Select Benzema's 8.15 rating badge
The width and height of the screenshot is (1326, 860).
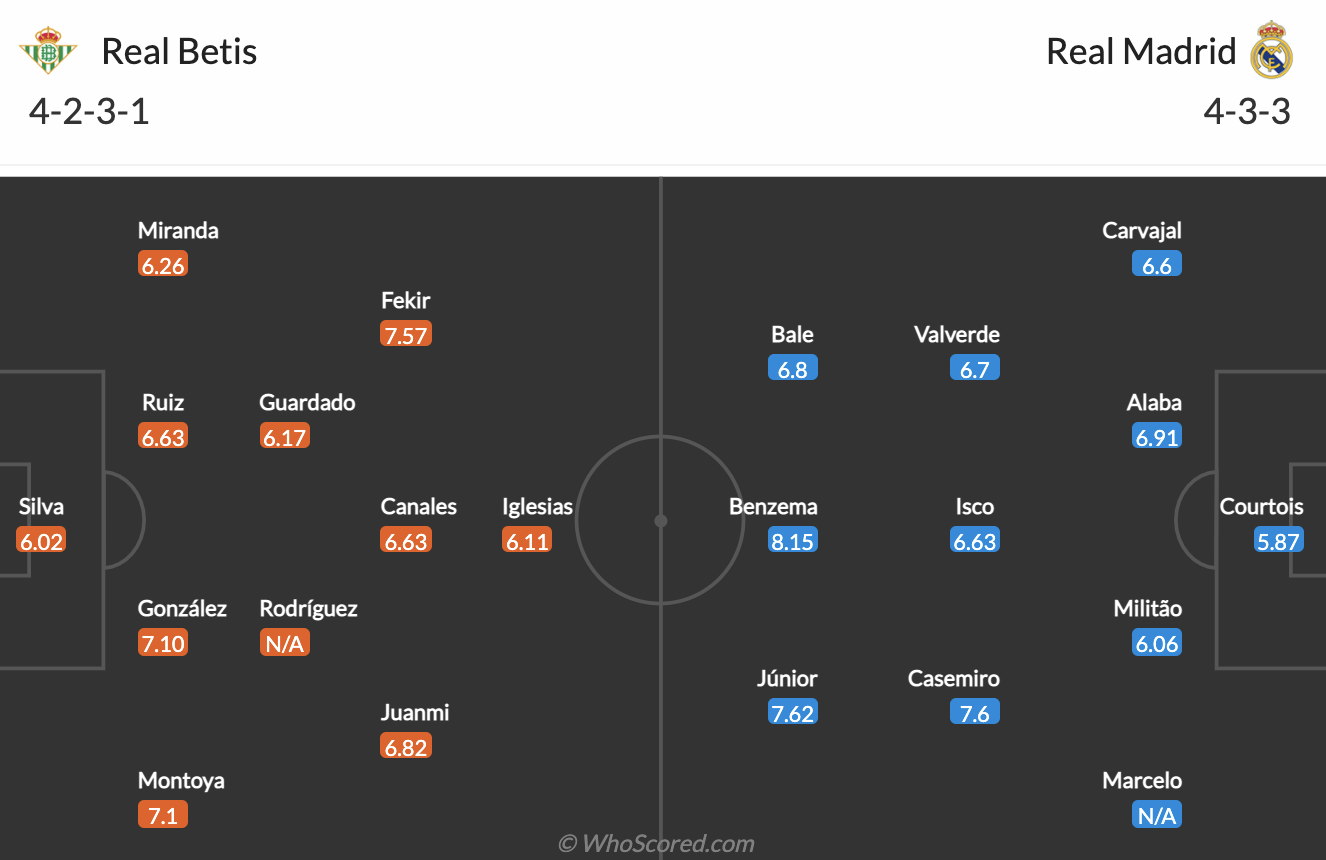coord(792,541)
